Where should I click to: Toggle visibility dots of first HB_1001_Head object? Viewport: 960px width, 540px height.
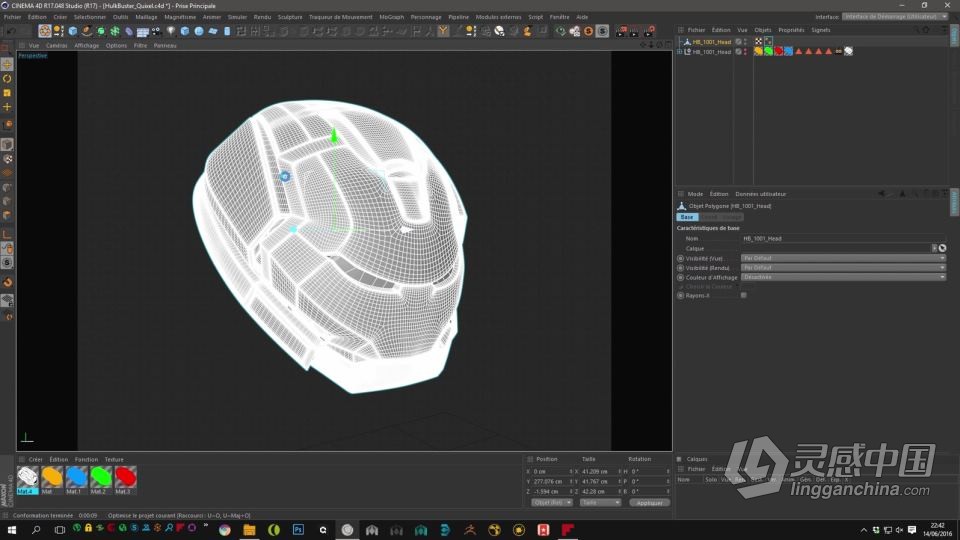coord(745,42)
